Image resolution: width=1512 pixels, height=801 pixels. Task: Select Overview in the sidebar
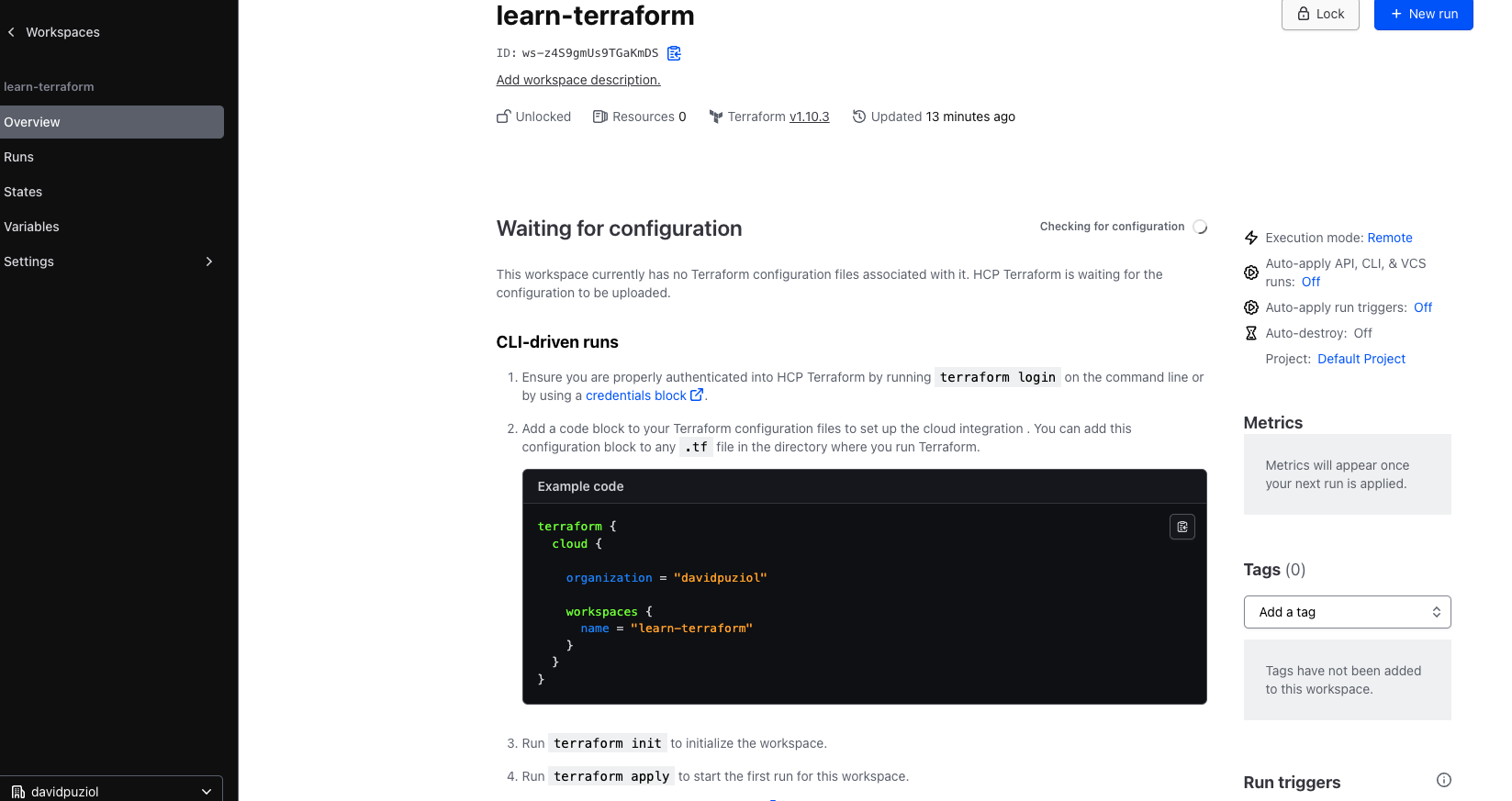click(112, 122)
